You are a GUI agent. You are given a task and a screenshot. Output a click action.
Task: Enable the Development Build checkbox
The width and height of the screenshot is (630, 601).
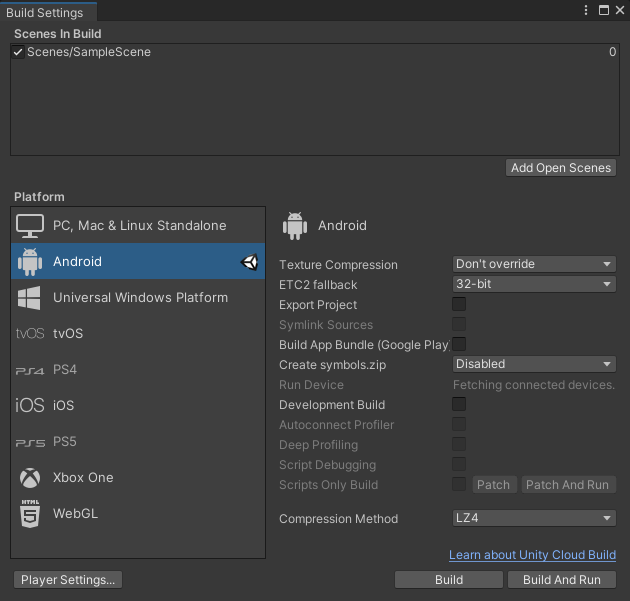[x=459, y=404]
